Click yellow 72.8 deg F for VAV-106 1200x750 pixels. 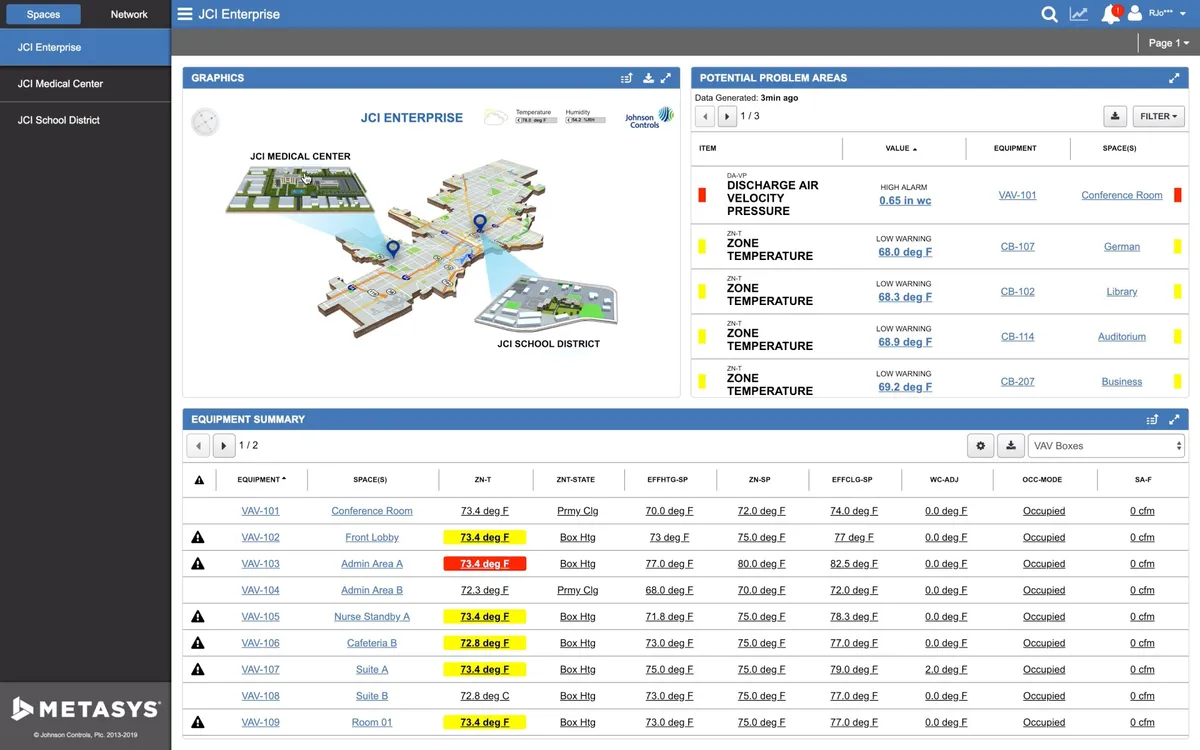[484, 643]
